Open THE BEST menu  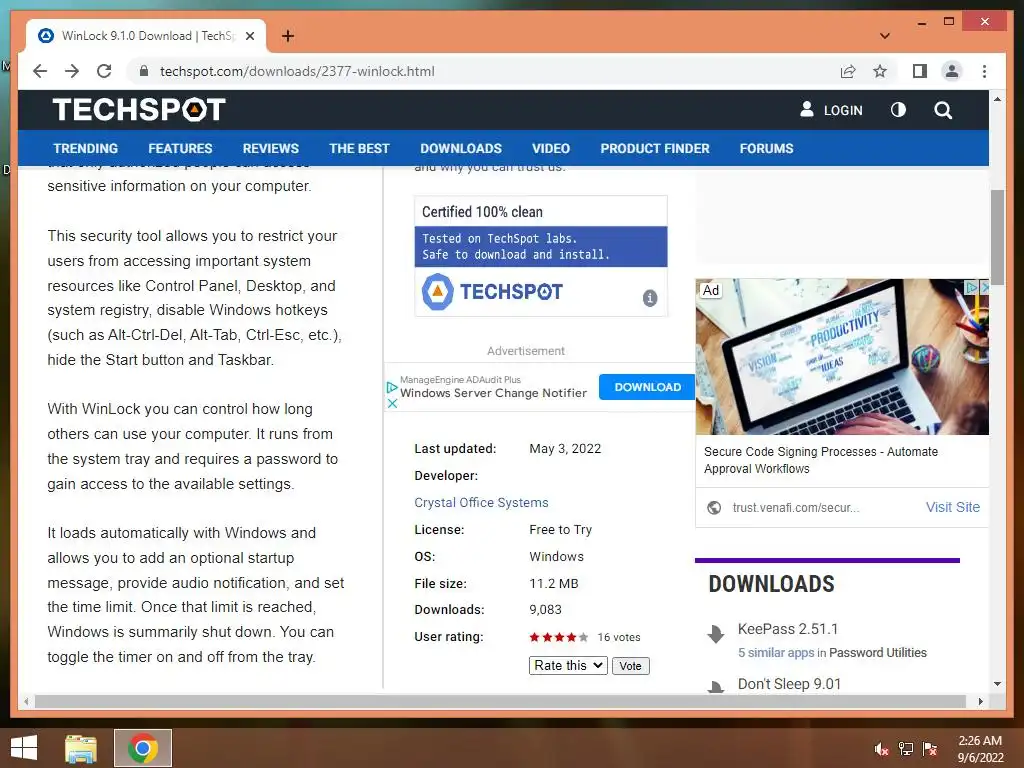click(x=359, y=148)
